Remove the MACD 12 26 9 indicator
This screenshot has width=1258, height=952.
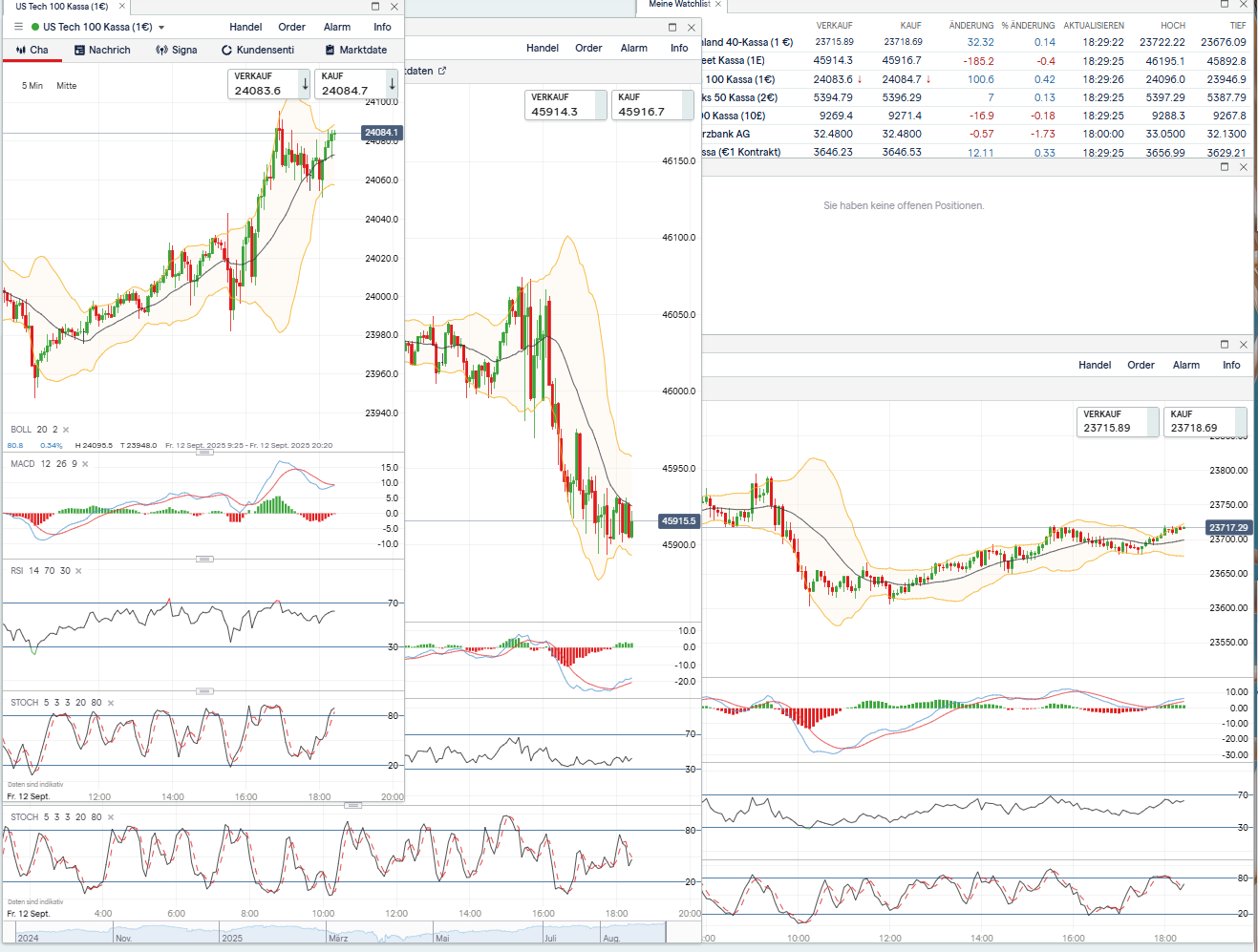tap(85, 464)
